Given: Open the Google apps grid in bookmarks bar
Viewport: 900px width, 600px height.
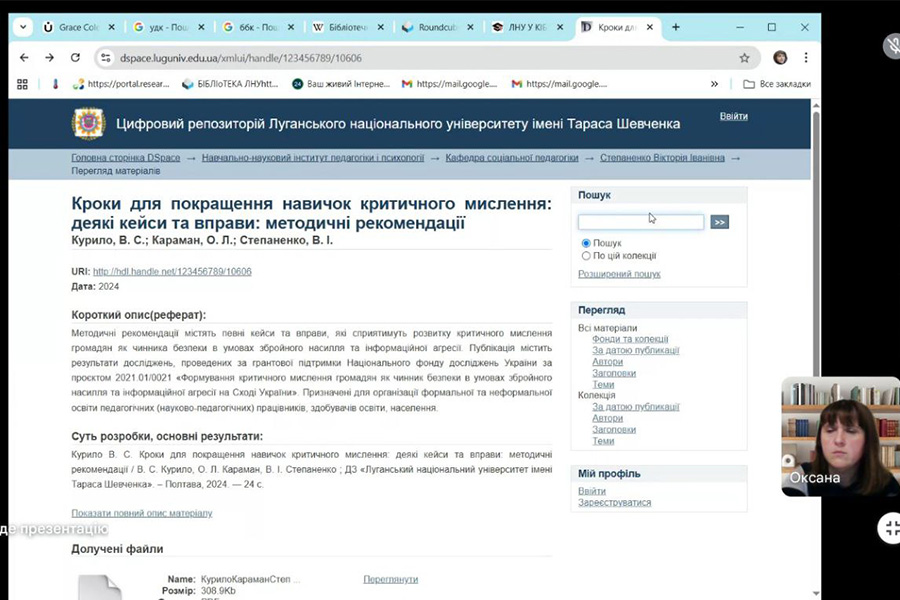Looking at the screenshot, I should pyautogui.click(x=23, y=84).
